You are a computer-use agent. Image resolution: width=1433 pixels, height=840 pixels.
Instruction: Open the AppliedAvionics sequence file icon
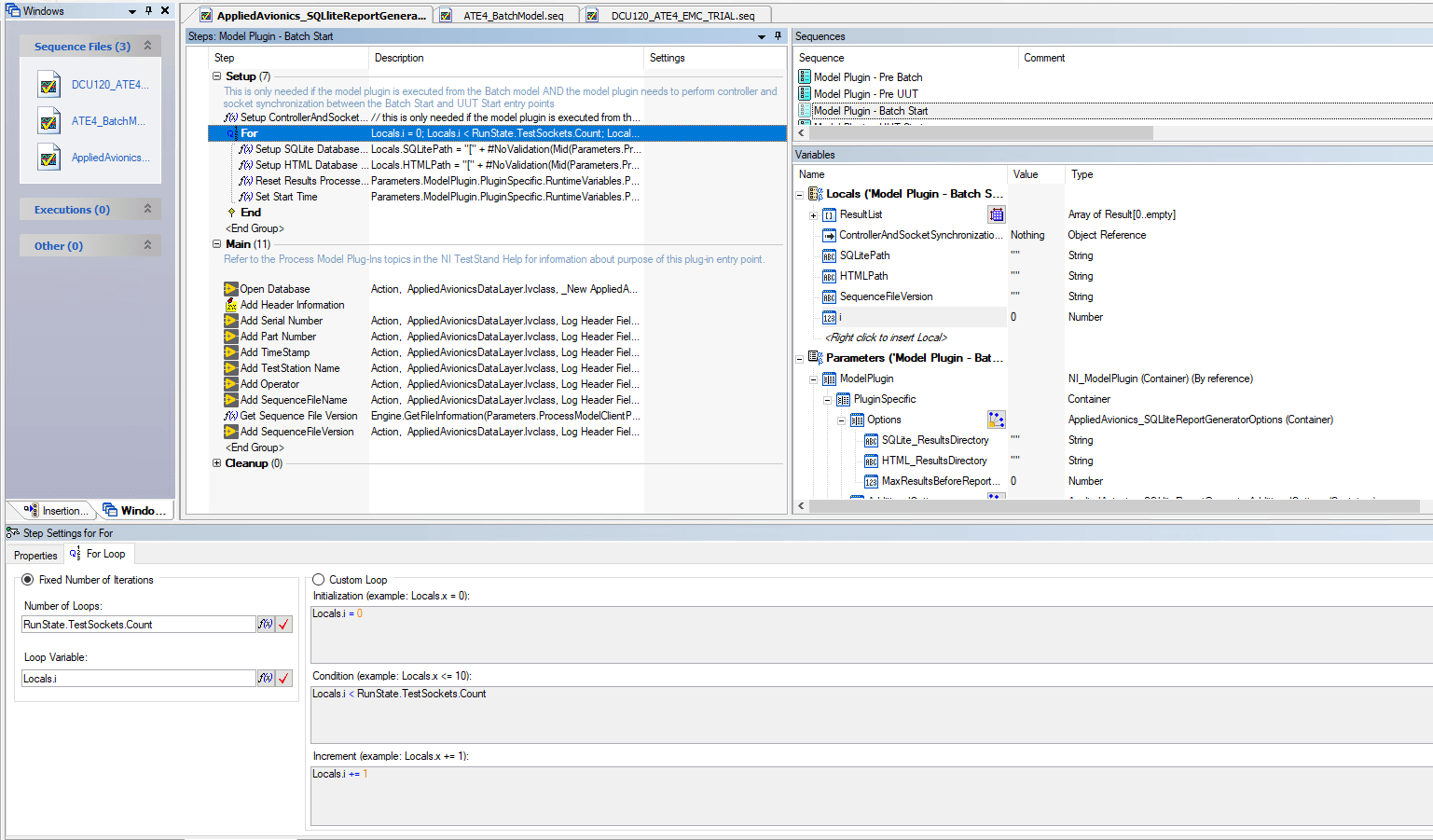tap(49, 158)
